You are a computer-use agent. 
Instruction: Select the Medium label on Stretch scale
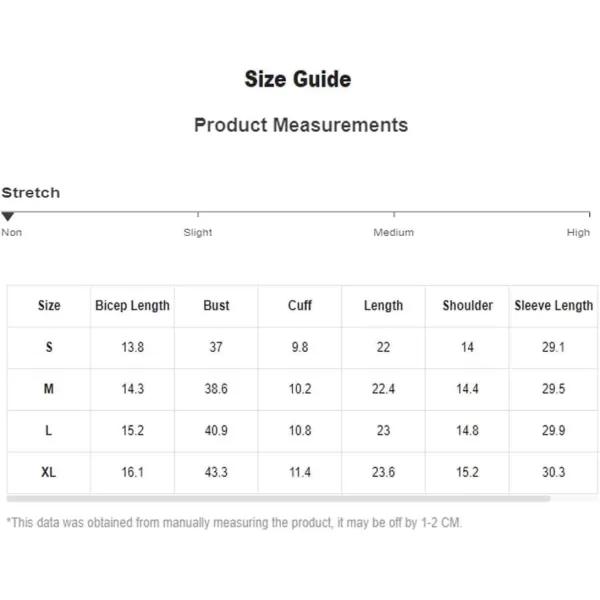pyautogui.click(x=393, y=232)
